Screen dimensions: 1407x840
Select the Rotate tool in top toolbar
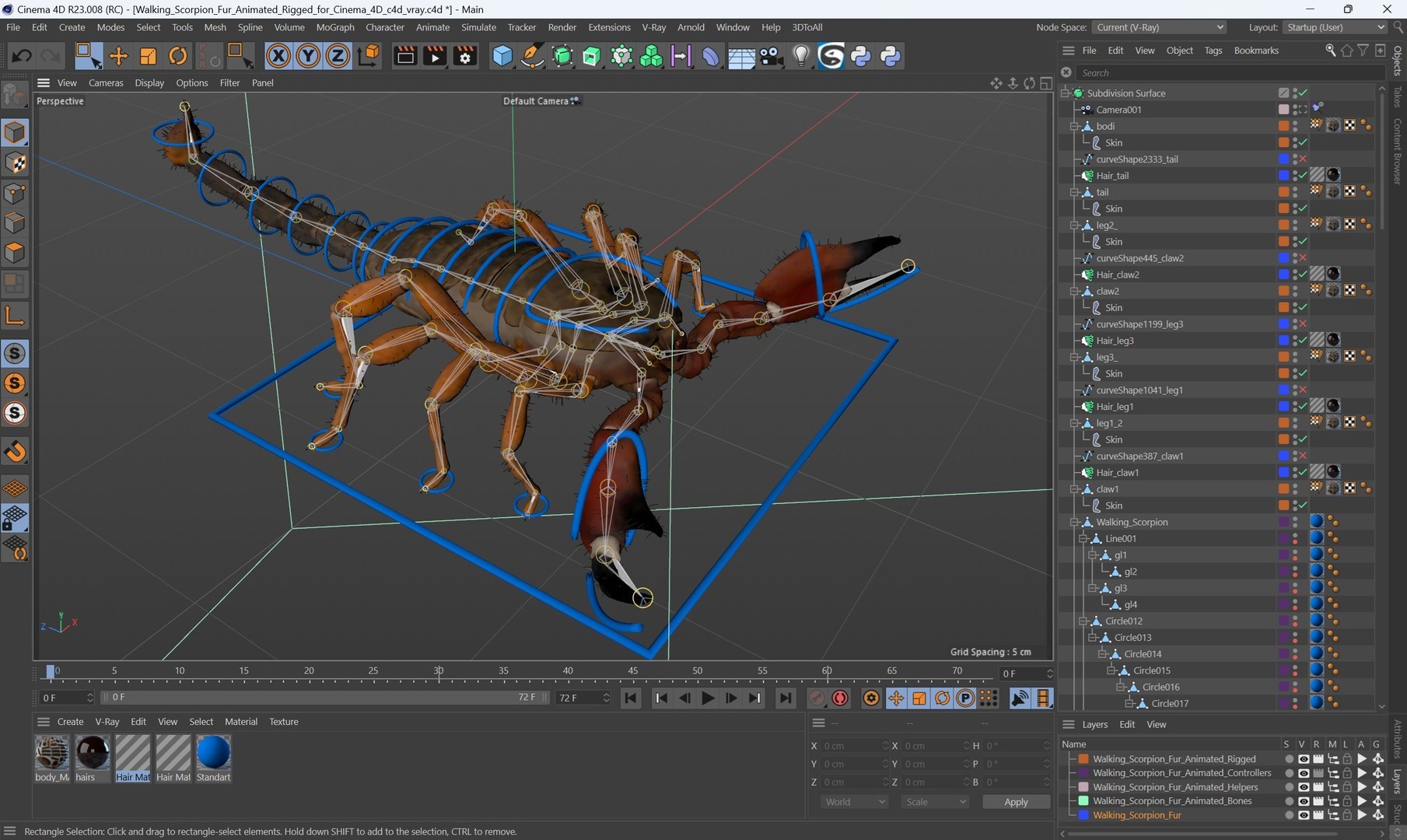tap(178, 56)
